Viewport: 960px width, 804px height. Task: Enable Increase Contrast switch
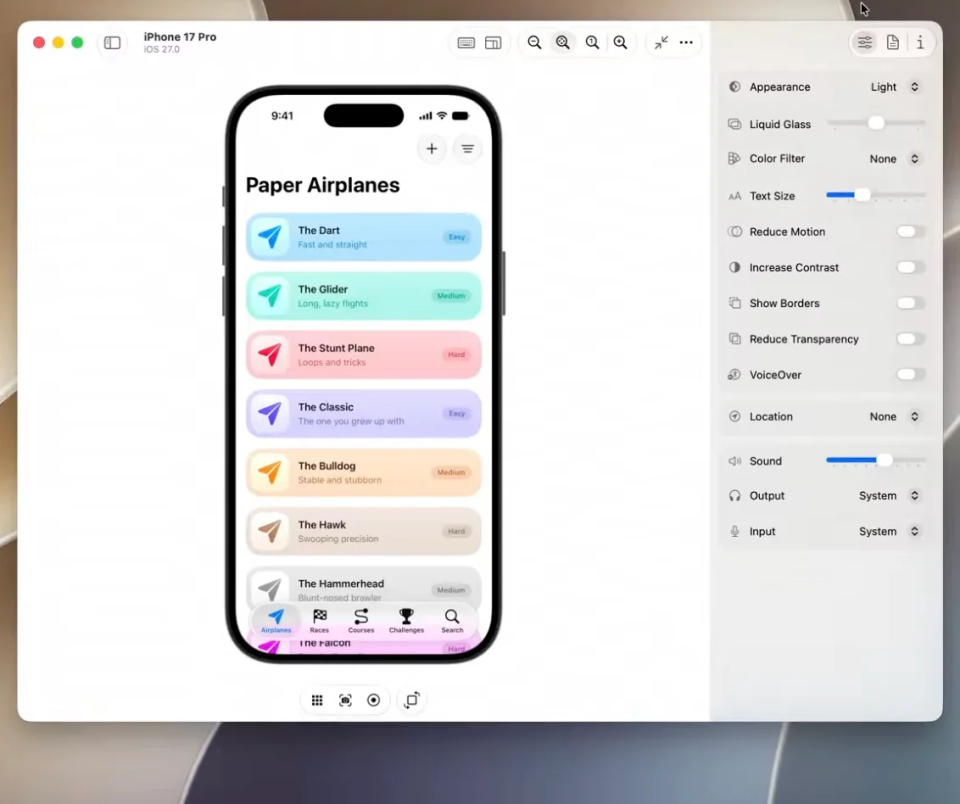point(910,267)
